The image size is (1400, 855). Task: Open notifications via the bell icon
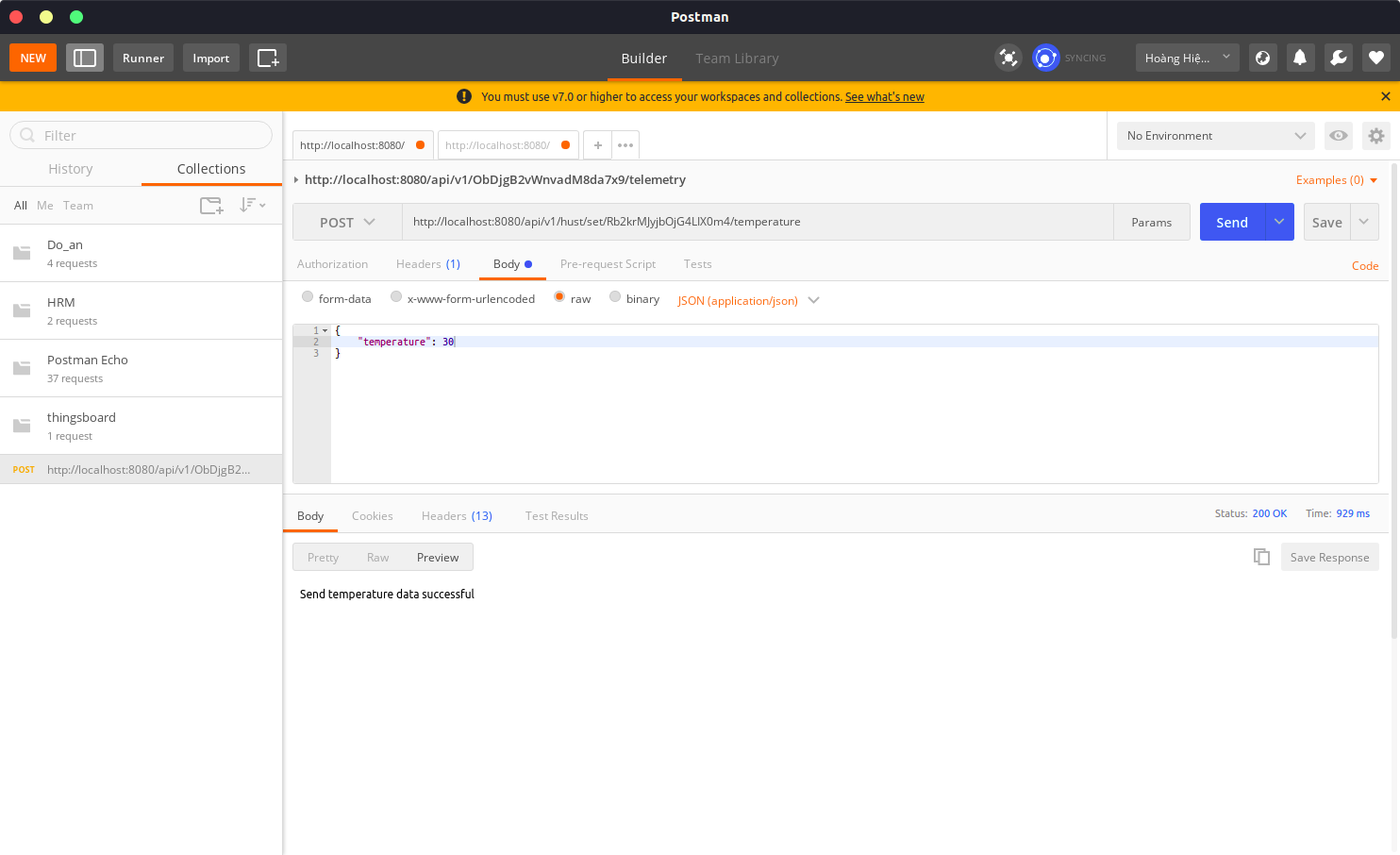(x=1300, y=58)
